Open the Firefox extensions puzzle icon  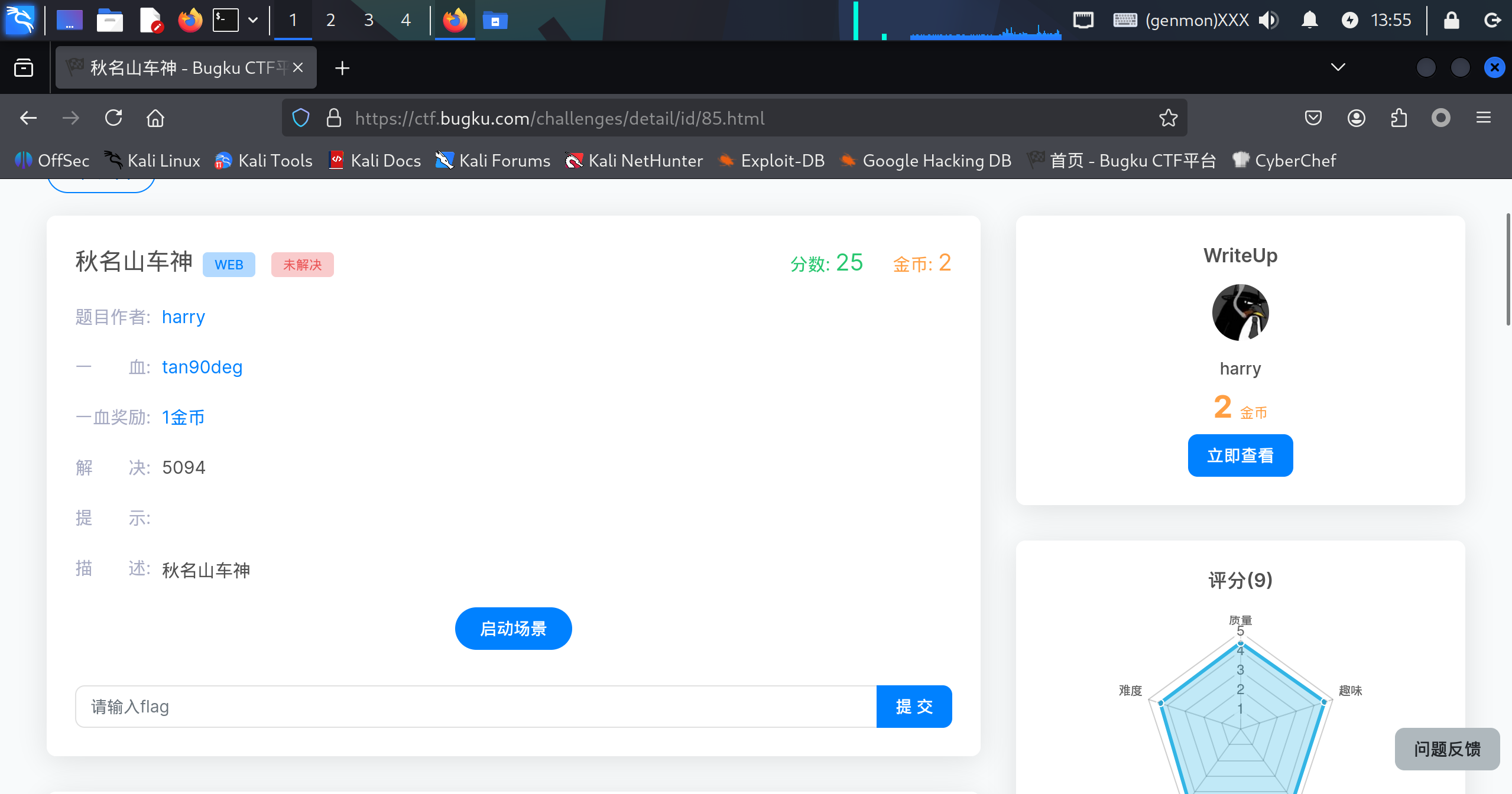coord(1399,118)
